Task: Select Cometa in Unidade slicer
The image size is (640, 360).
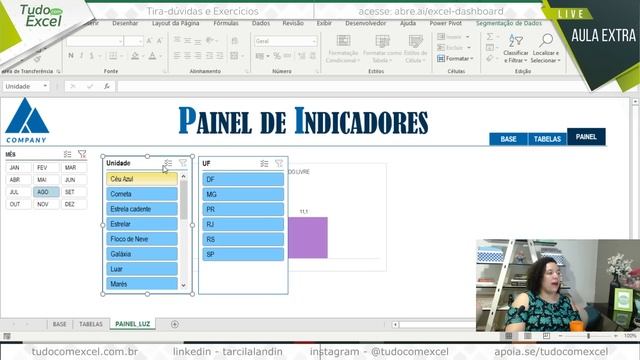Action: tap(142, 194)
